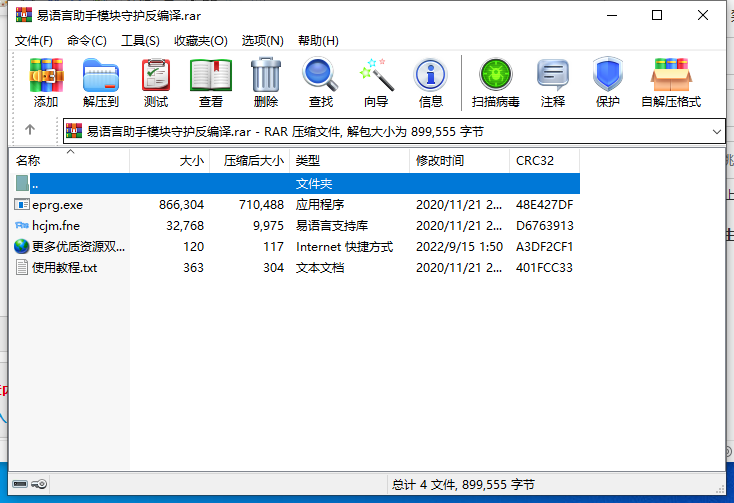Click WinRAR icon in title bar
Viewport: 734px width, 503px height.
(24, 15)
